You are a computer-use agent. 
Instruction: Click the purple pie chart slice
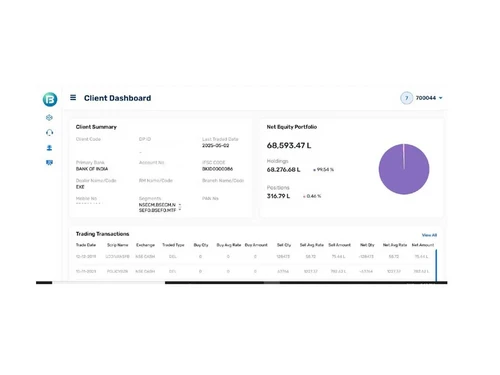[x=404, y=169]
